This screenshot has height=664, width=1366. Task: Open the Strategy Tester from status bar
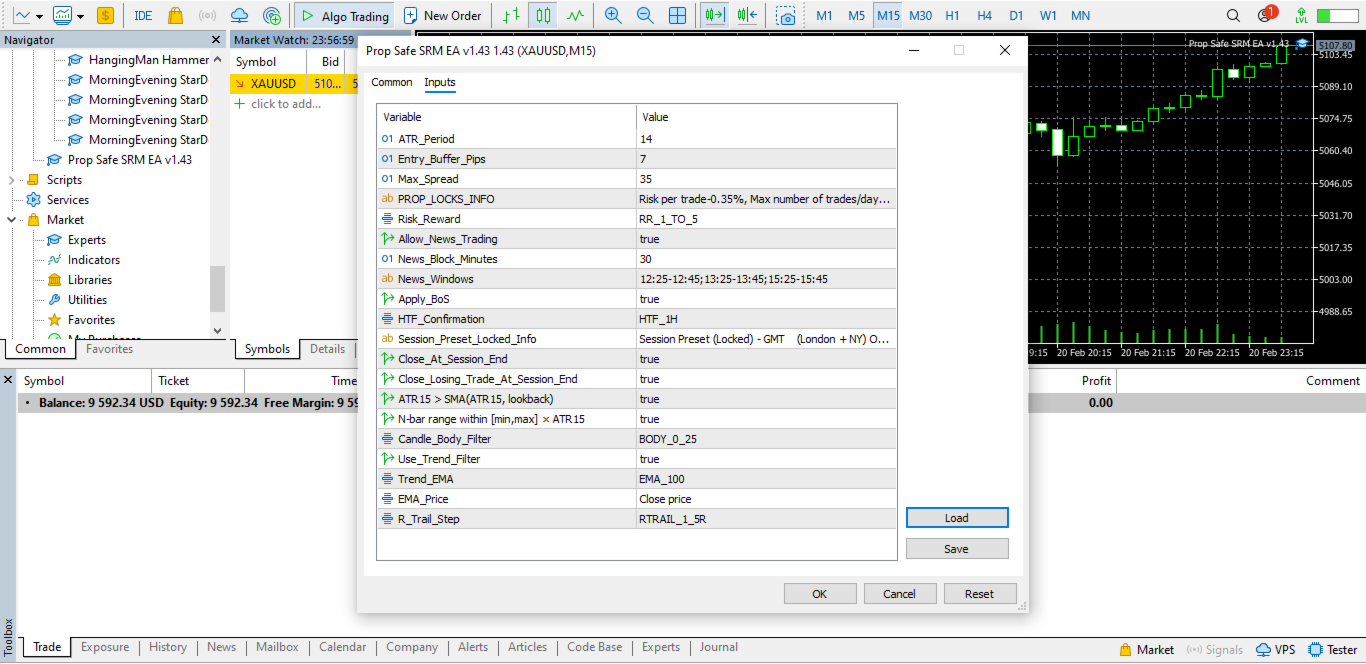tap(1333, 650)
